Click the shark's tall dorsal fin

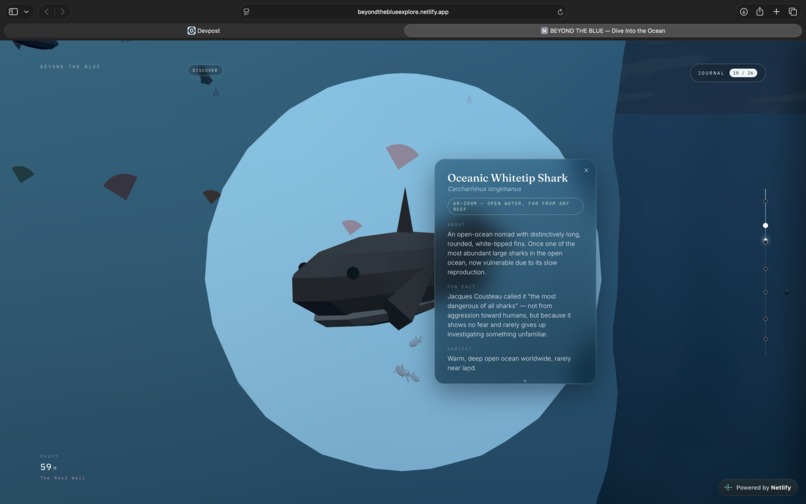[x=405, y=211]
